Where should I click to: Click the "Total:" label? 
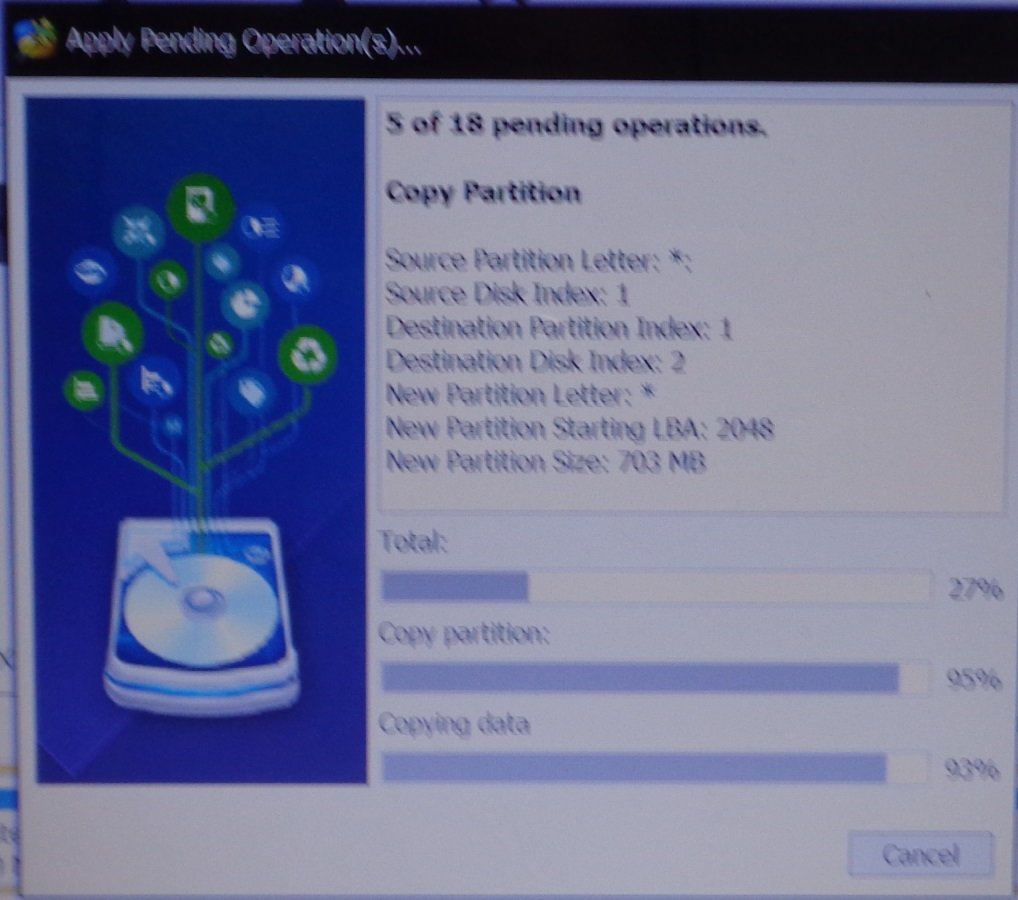pos(413,542)
